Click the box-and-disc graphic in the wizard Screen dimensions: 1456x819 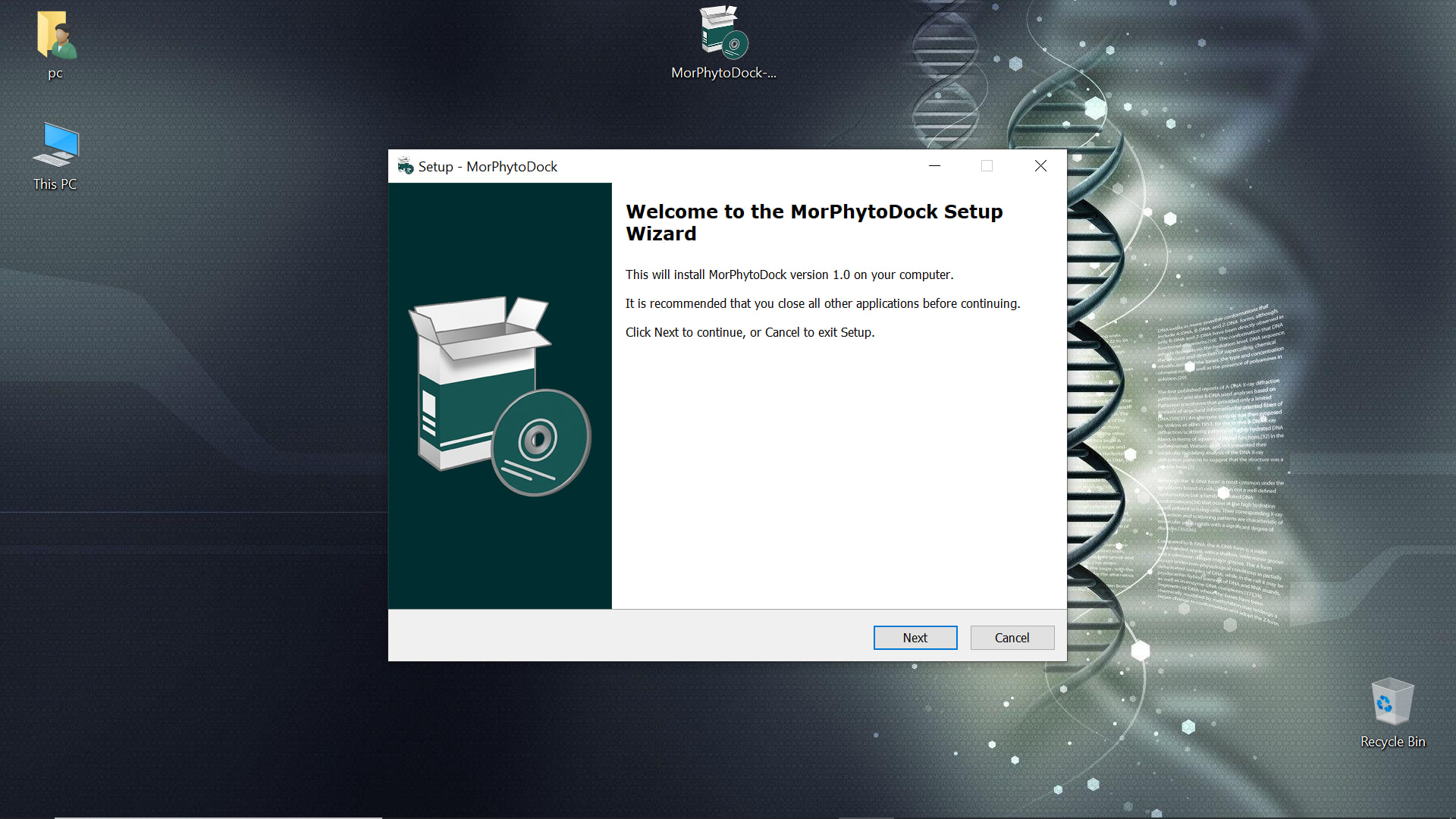[499, 396]
